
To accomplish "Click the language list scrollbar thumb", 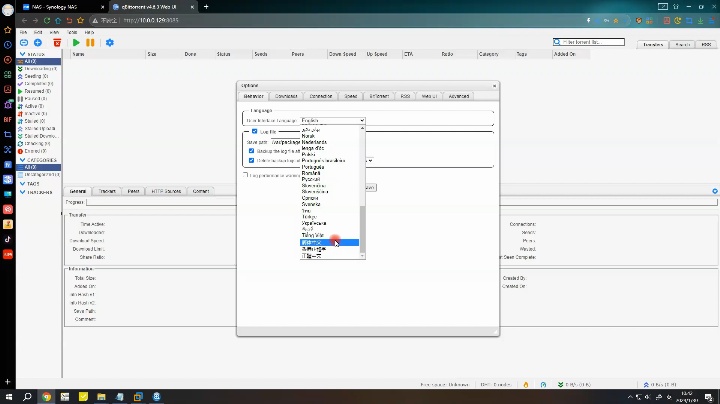I will (362, 229).
